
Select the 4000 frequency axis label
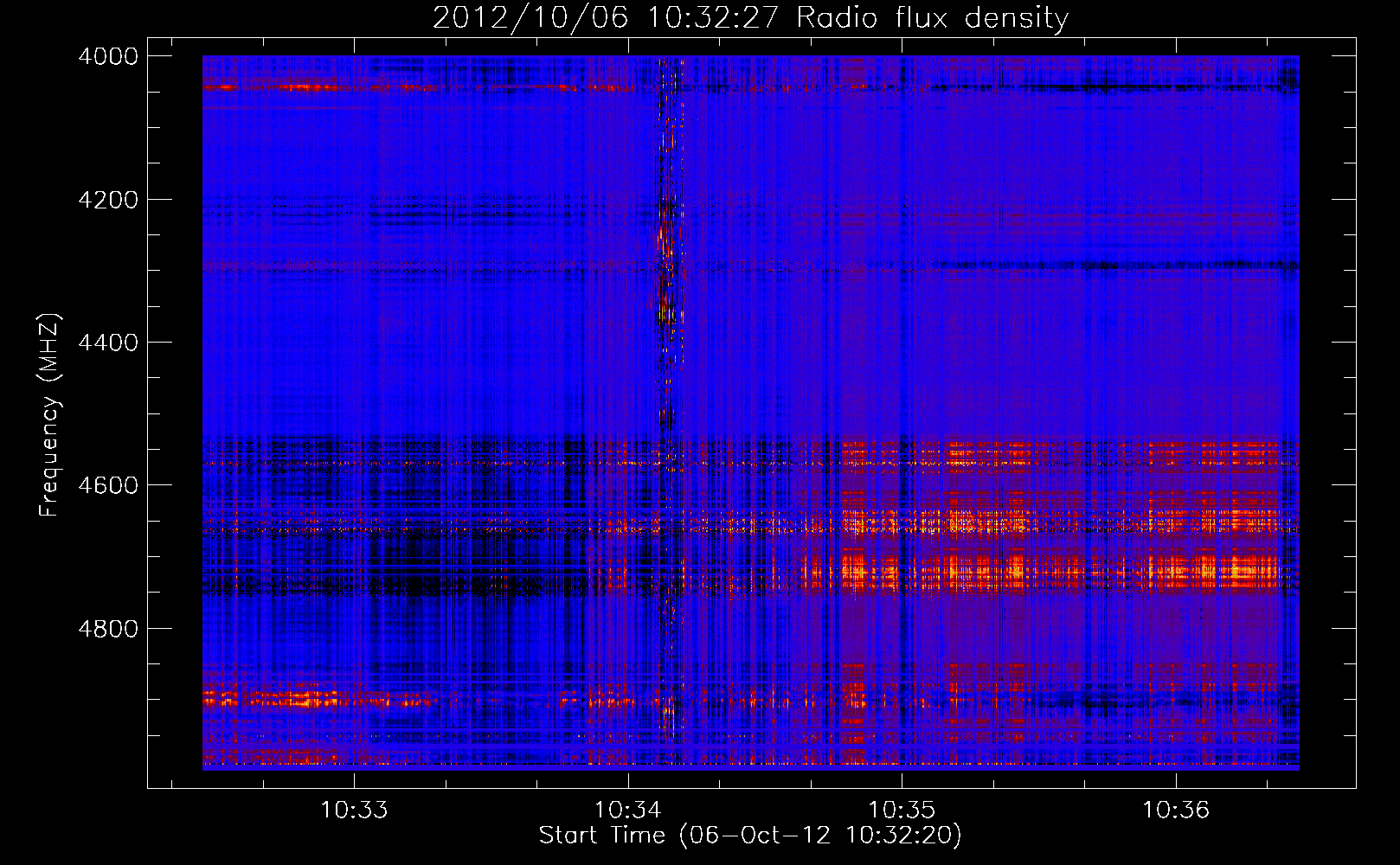108,56
